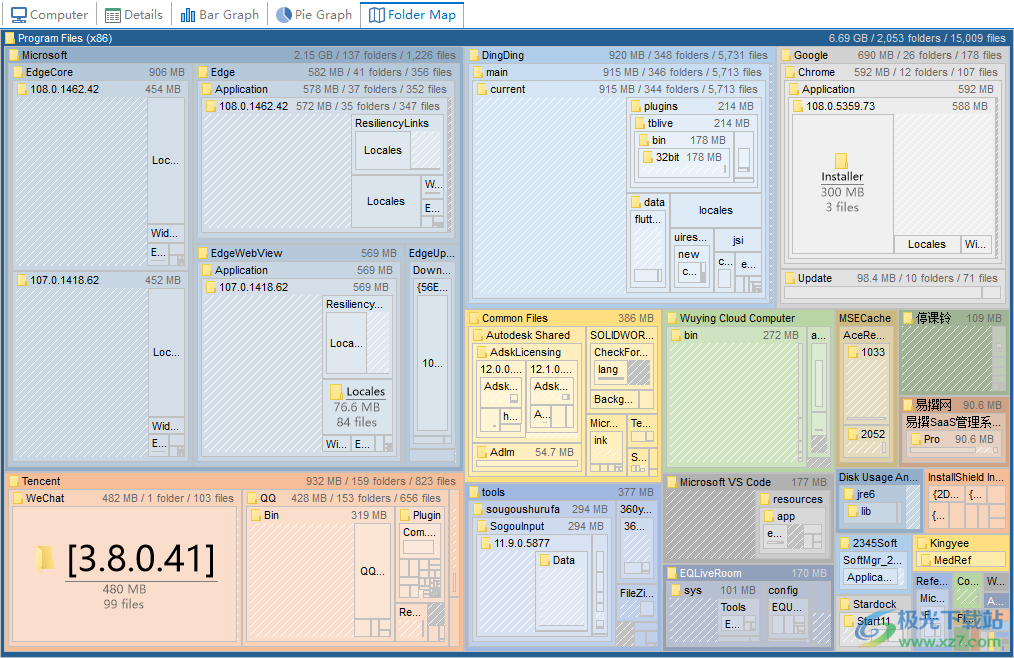Click the Kingyee folder icon
This screenshot has height=658, width=1014.
pyautogui.click(x=922, y=543)
